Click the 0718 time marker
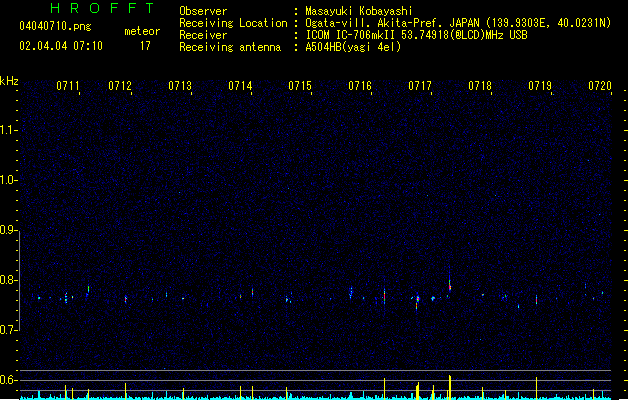 [480, 86]
